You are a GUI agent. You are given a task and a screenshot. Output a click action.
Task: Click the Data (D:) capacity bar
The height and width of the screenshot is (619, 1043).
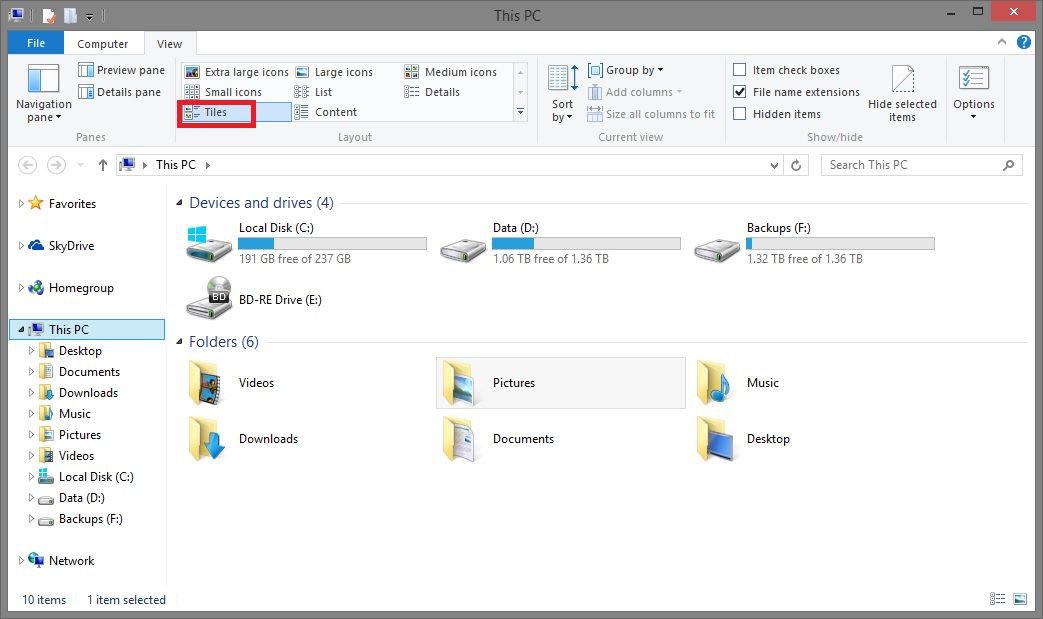click(x=586, y=244)
